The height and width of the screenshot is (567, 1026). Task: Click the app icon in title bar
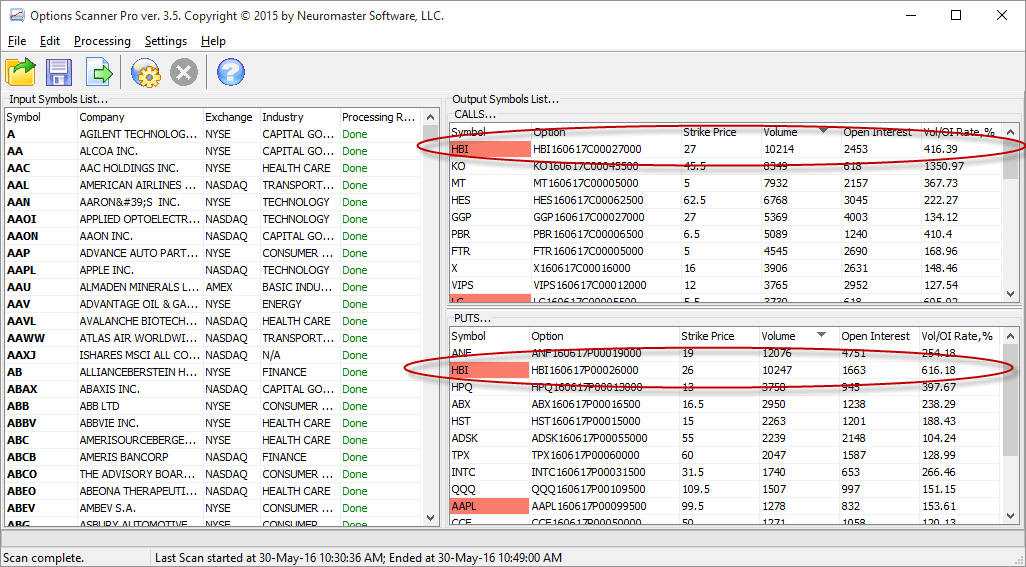tap(16, 15)
